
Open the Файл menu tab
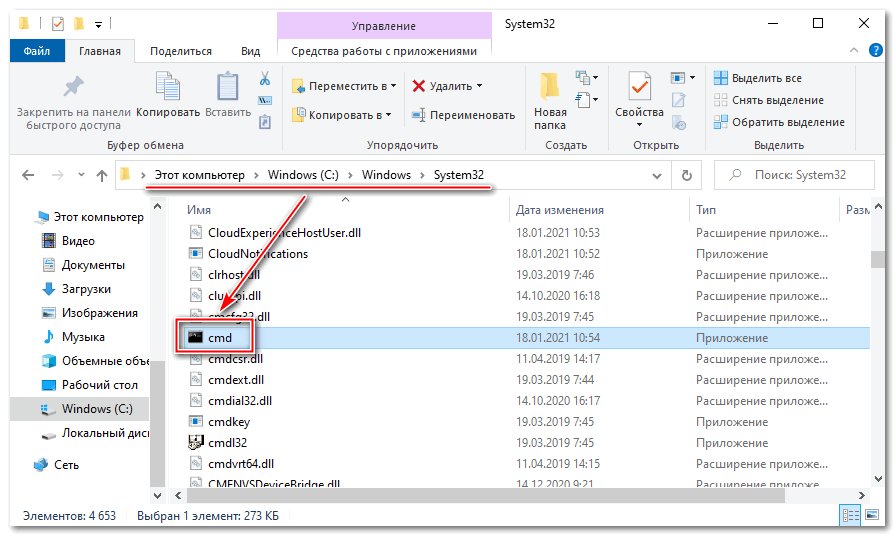(37, 51)
